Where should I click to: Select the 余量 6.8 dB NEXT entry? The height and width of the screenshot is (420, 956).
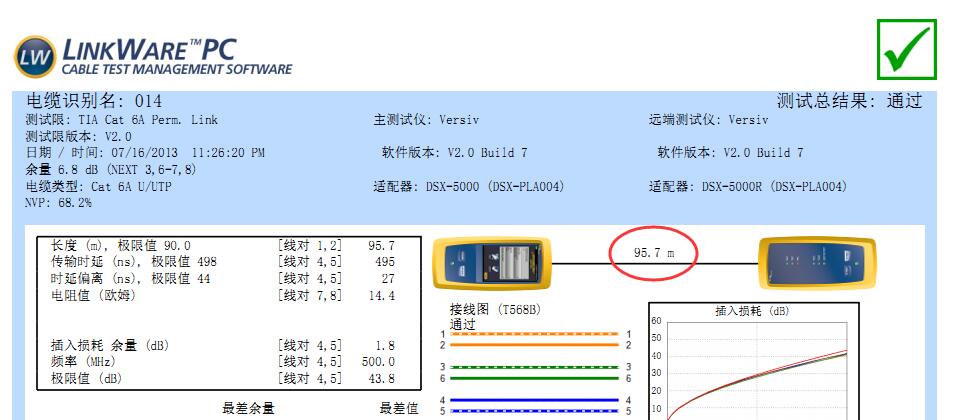110,170
